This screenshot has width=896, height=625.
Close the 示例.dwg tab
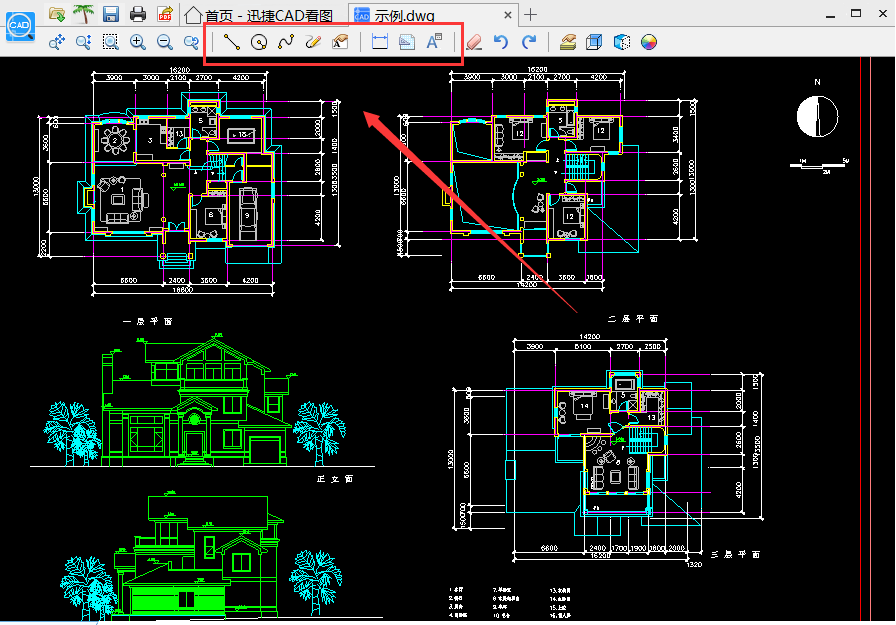507,15
